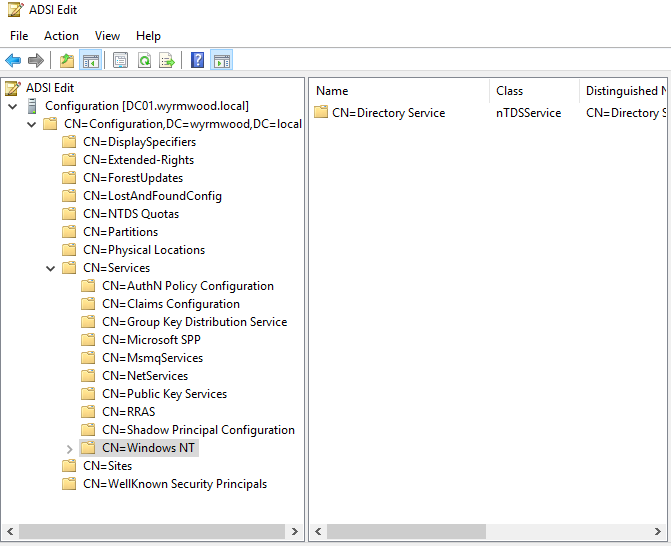
Task: Open Help via the question mark icon
Action: (197, 61)
